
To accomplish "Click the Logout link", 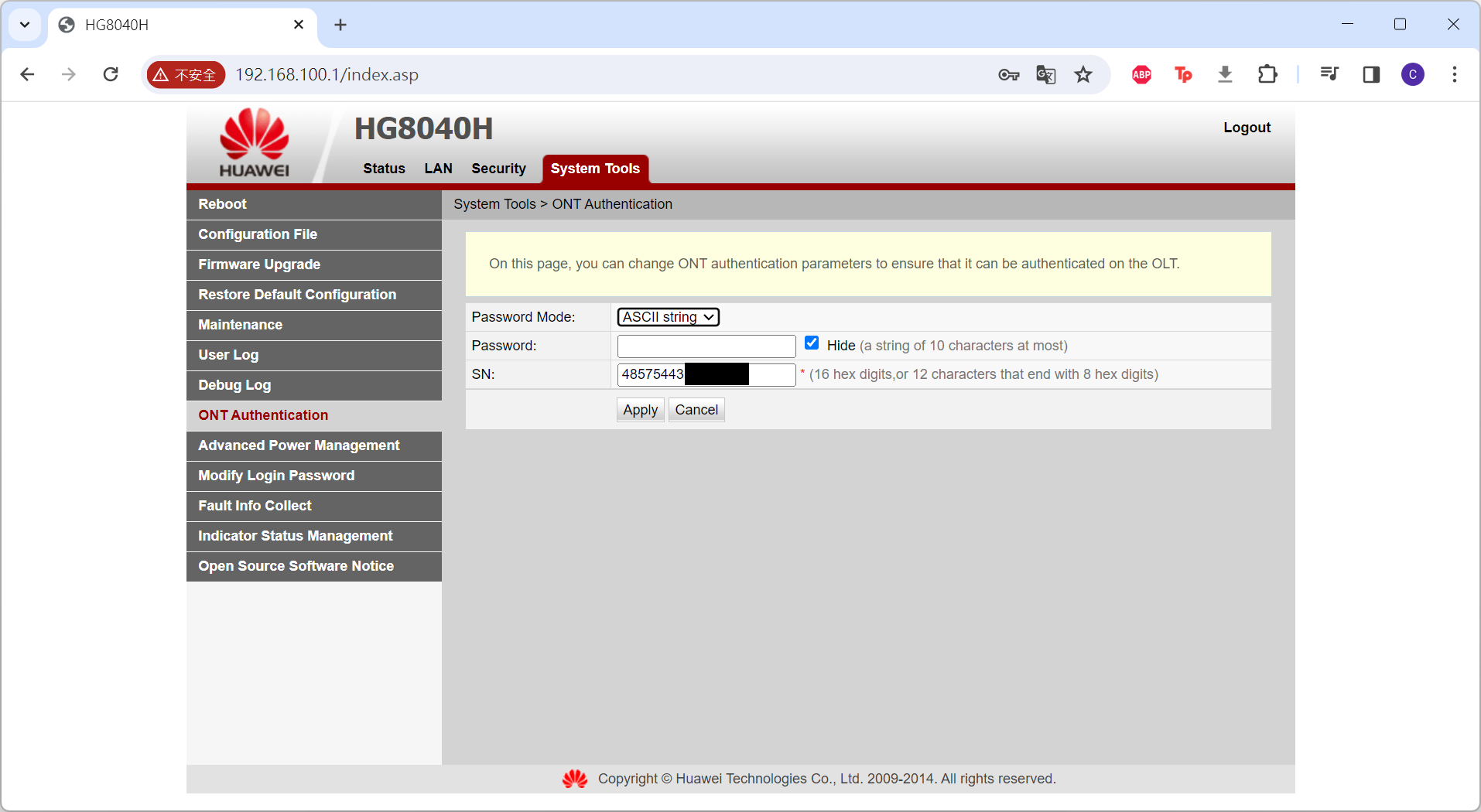I will (1247, 128).
